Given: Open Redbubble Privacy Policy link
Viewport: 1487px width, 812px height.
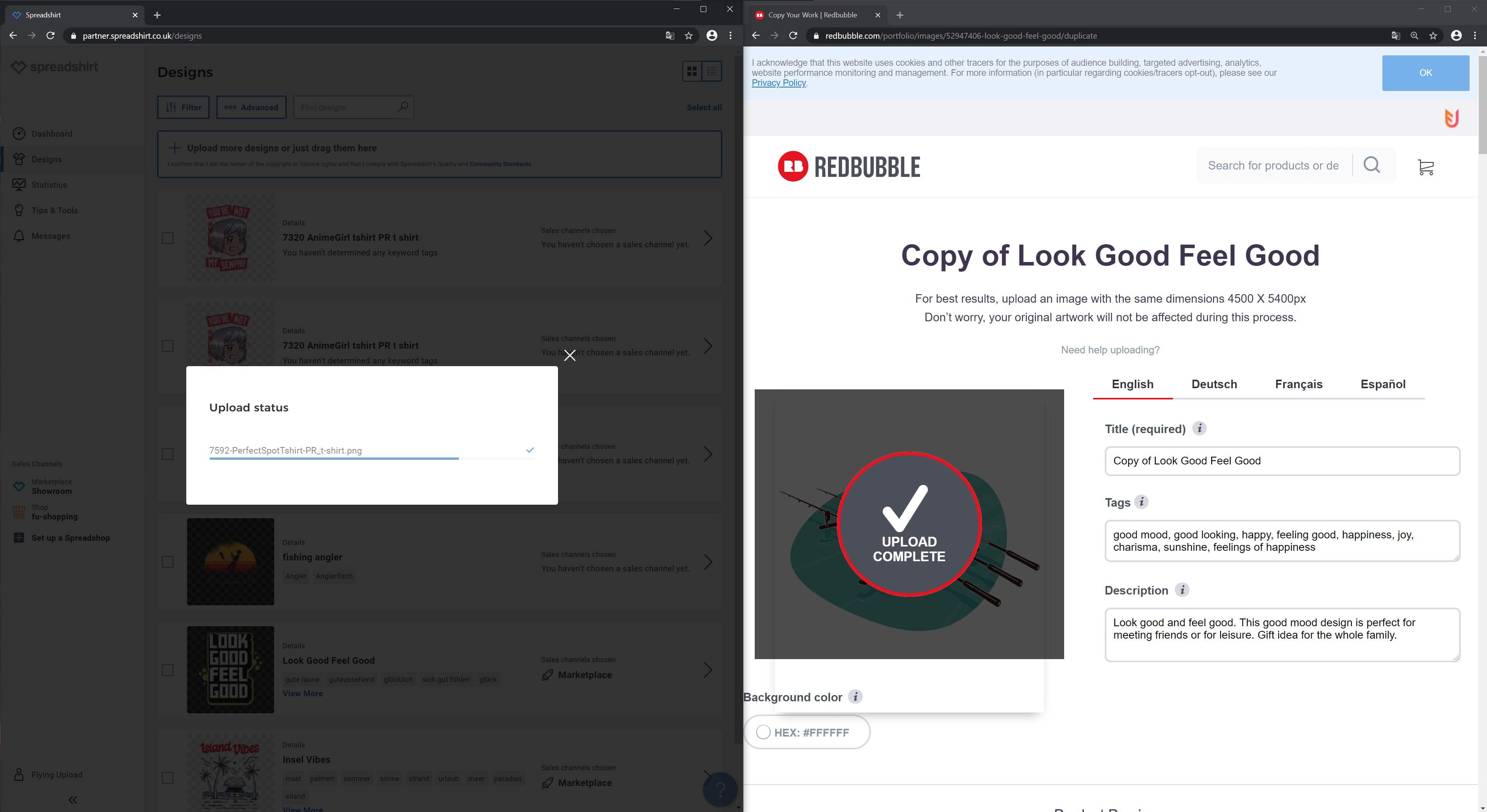Looking at the screenshot, I should [x=778, y=82].
